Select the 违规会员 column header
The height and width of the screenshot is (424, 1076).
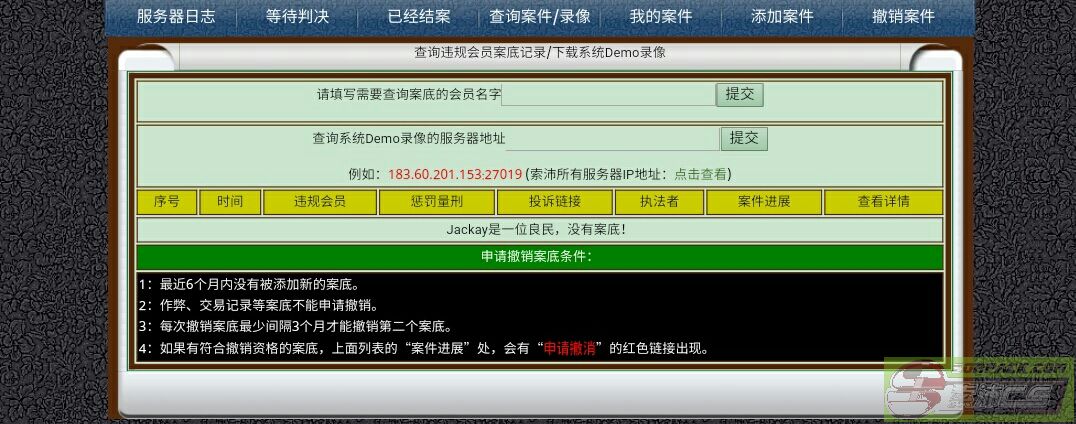tap(319, 202)
